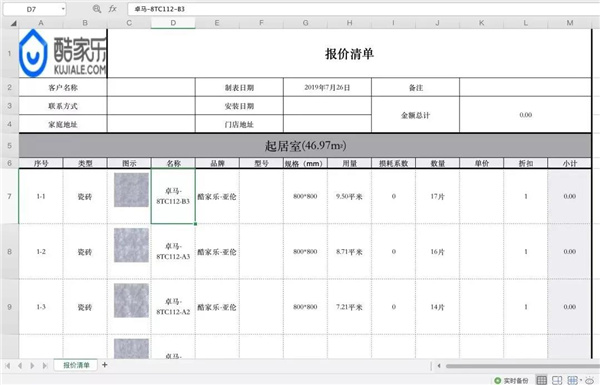
Task: Go to previous sheet navigation arrow
Action: coord(20,365)
